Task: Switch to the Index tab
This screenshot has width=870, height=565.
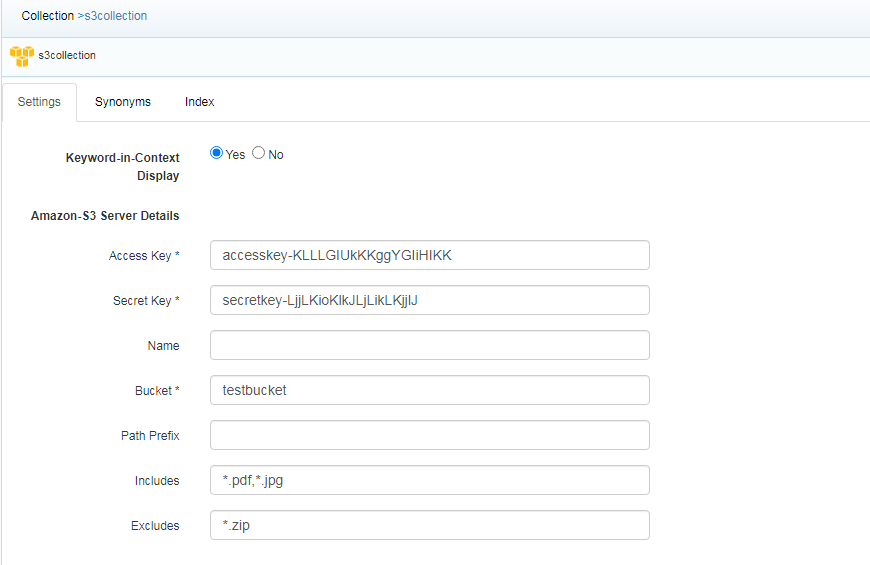Action: [199, 102]
